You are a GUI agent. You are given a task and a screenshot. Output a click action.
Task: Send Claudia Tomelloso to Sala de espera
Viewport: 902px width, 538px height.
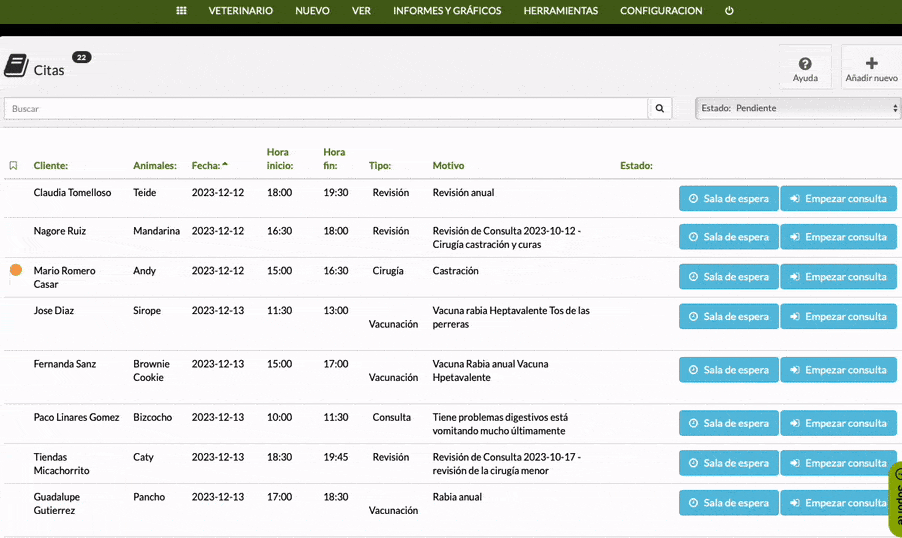coord(728,198)
